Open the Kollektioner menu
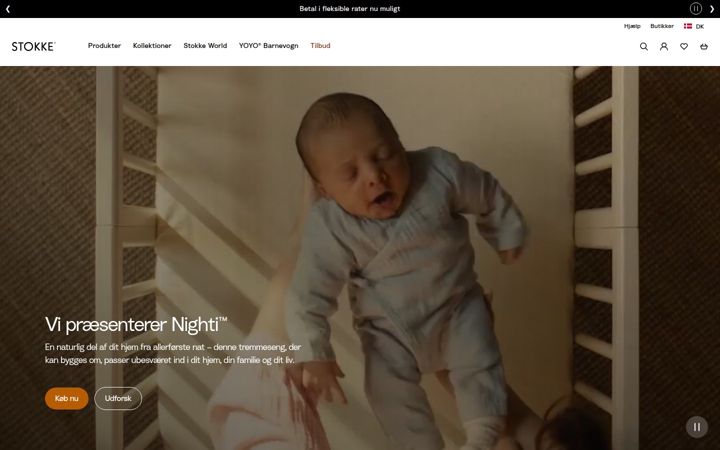 (152, 45)
